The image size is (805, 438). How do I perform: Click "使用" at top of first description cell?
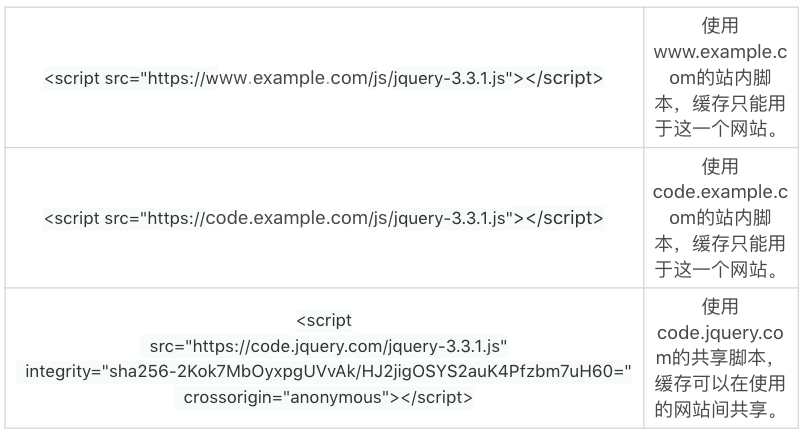point(719,25)
